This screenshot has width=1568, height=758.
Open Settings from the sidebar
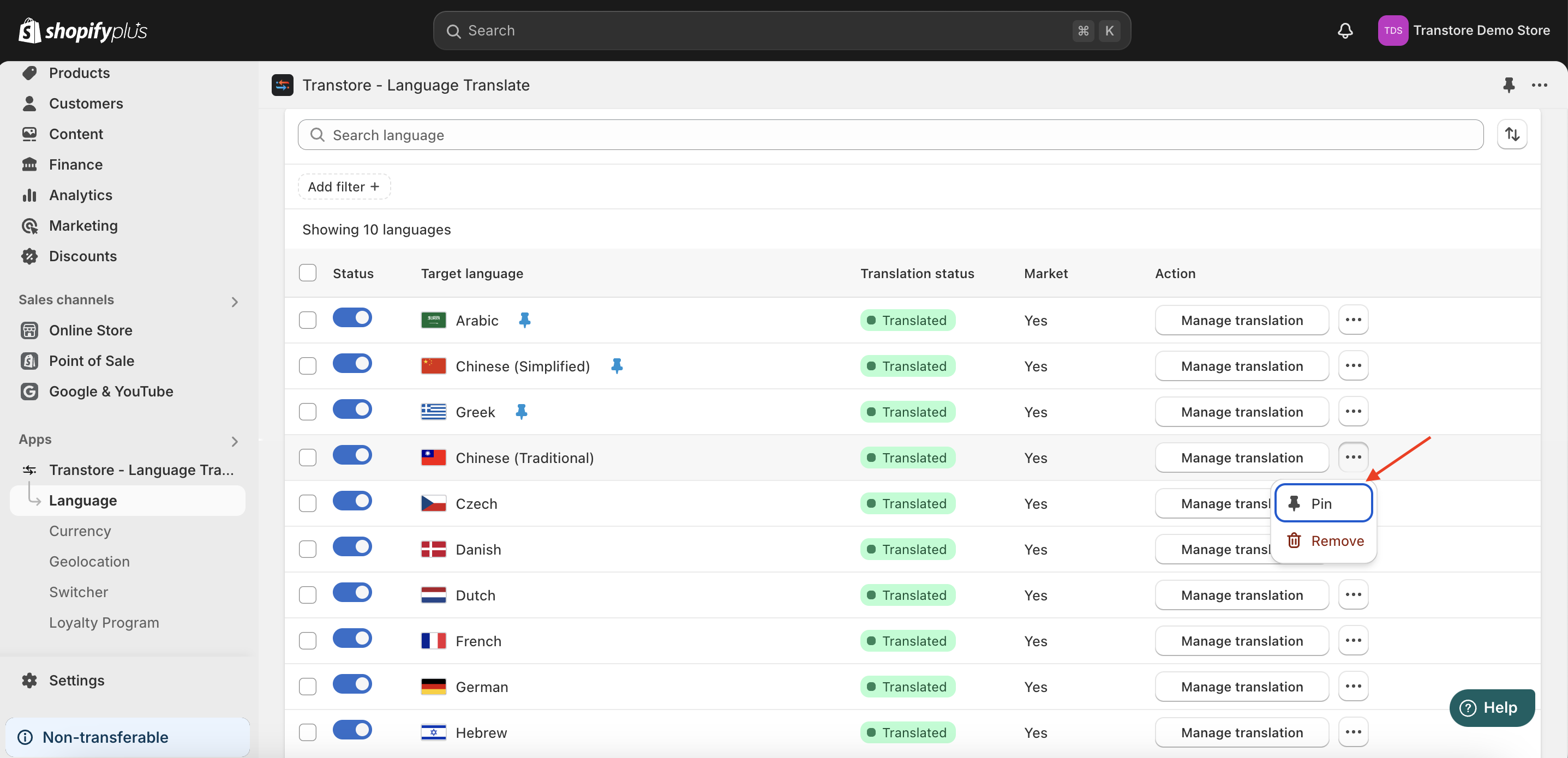point(76,680)
